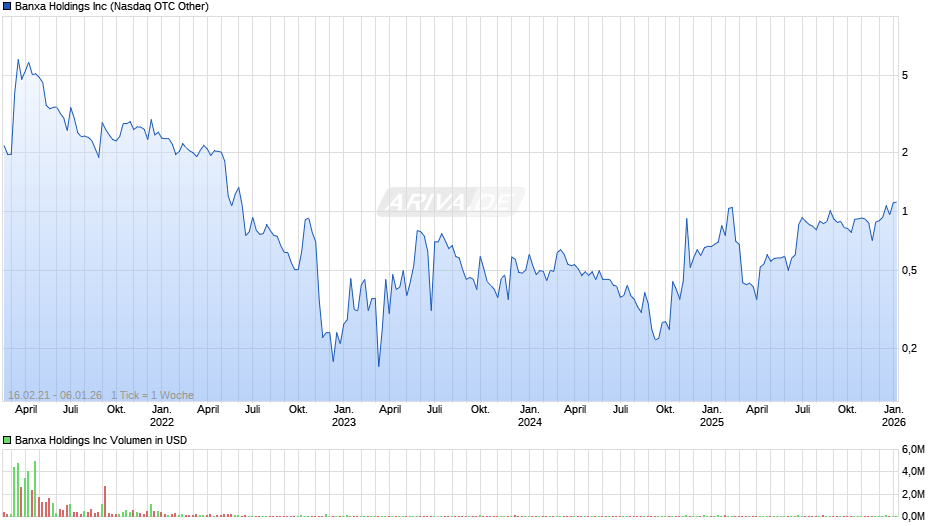
Task: Click price axis label 5
Action: pyautogui.click(x=905, y=76)
